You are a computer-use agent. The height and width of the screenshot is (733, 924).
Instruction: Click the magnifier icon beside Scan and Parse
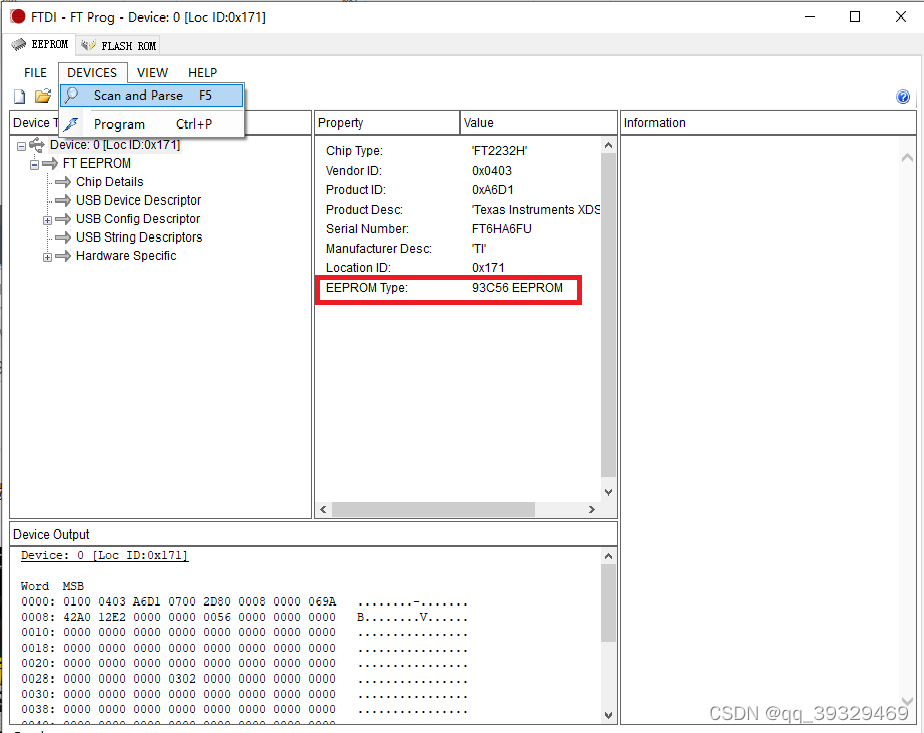[71, 95]
